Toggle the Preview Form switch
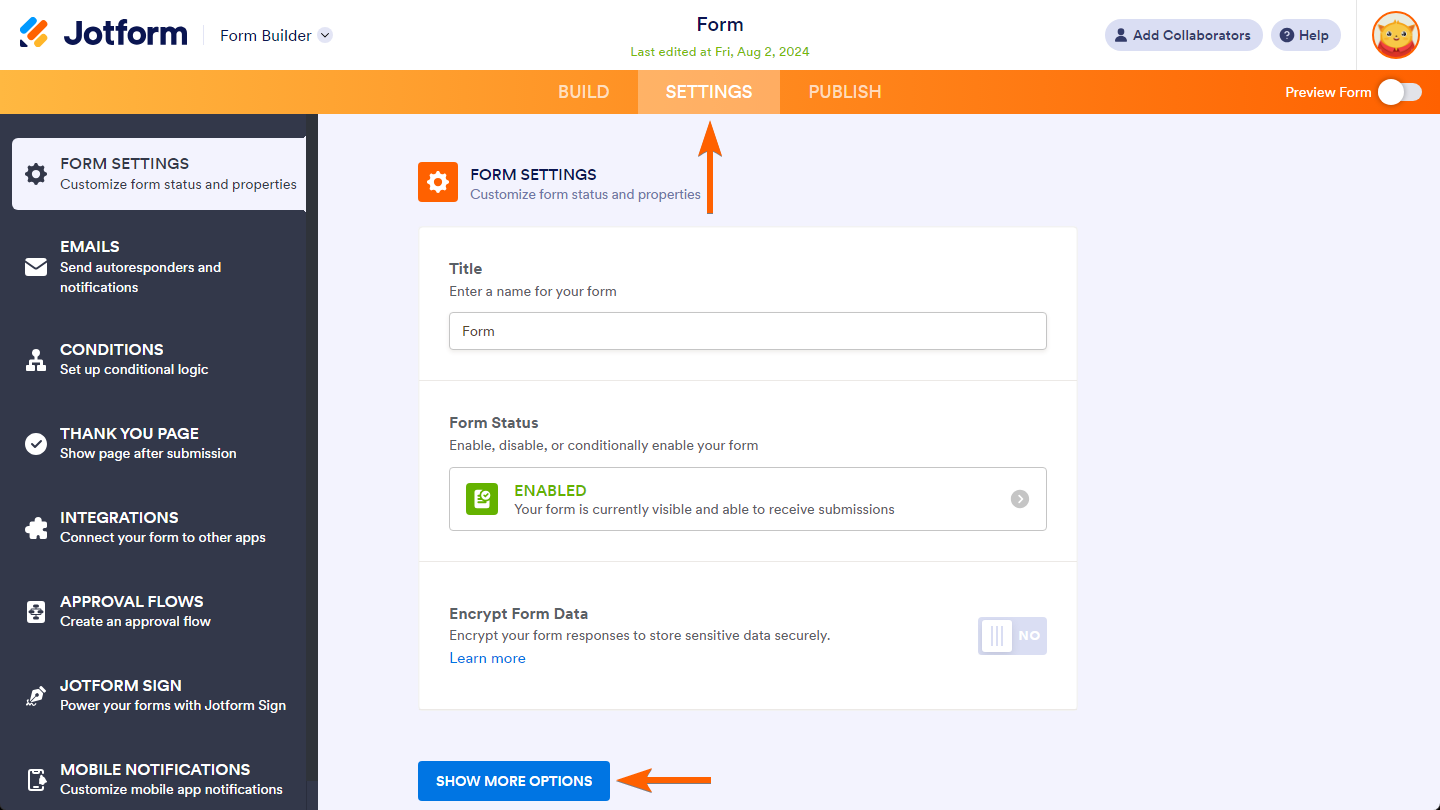Image resolution: width=1440 pixels, height=810 pixels. (x=1399, y=92)
